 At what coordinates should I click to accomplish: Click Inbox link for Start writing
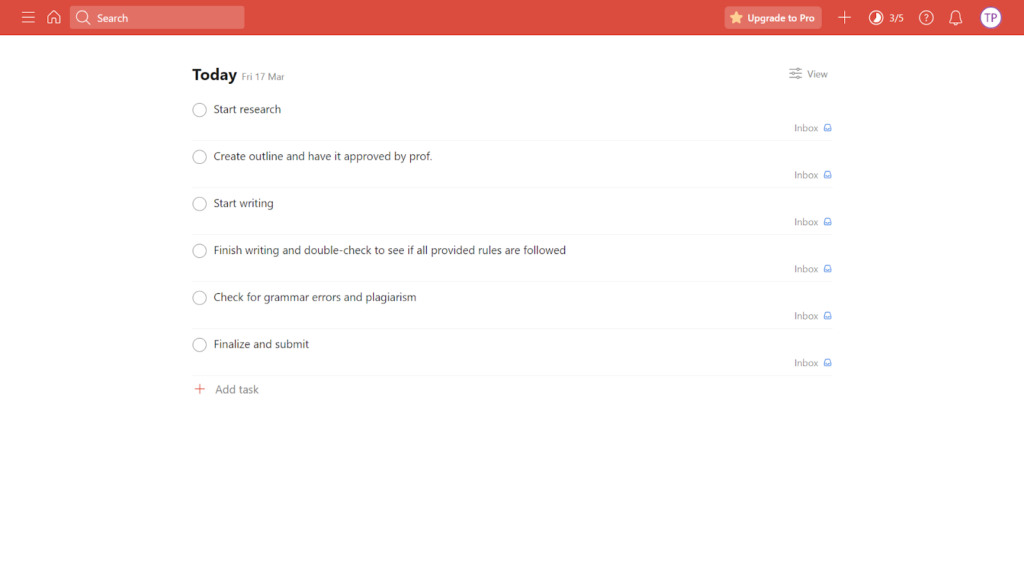click(812, 222)
